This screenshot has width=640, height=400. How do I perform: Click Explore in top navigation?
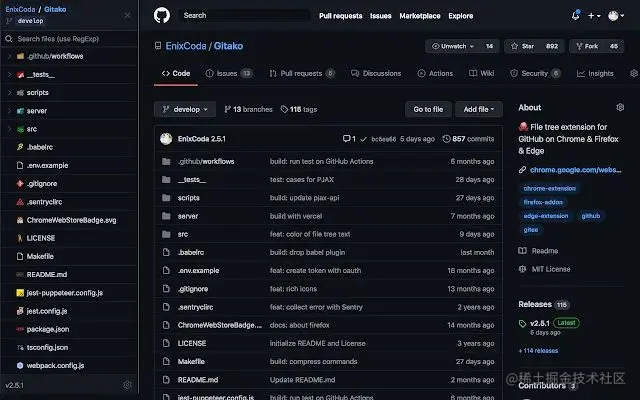click(x=460, y=16)
